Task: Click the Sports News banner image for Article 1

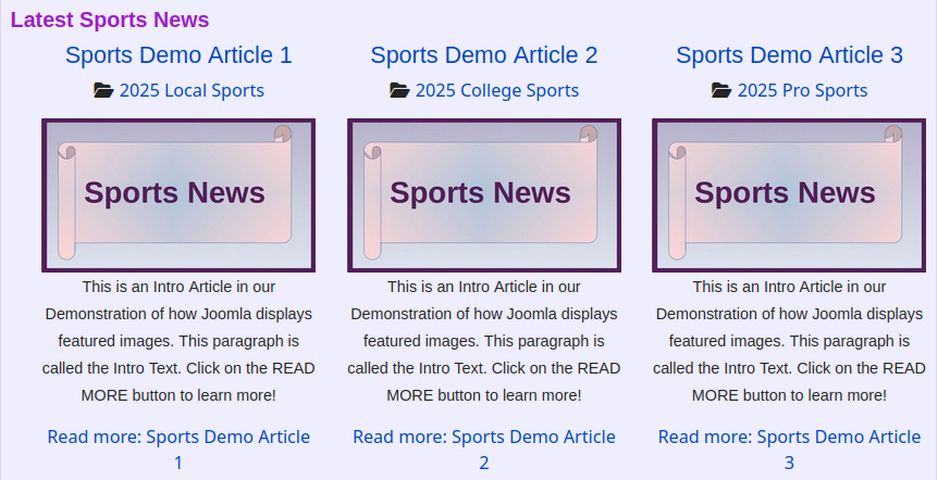Action: (x=178, y=195)
